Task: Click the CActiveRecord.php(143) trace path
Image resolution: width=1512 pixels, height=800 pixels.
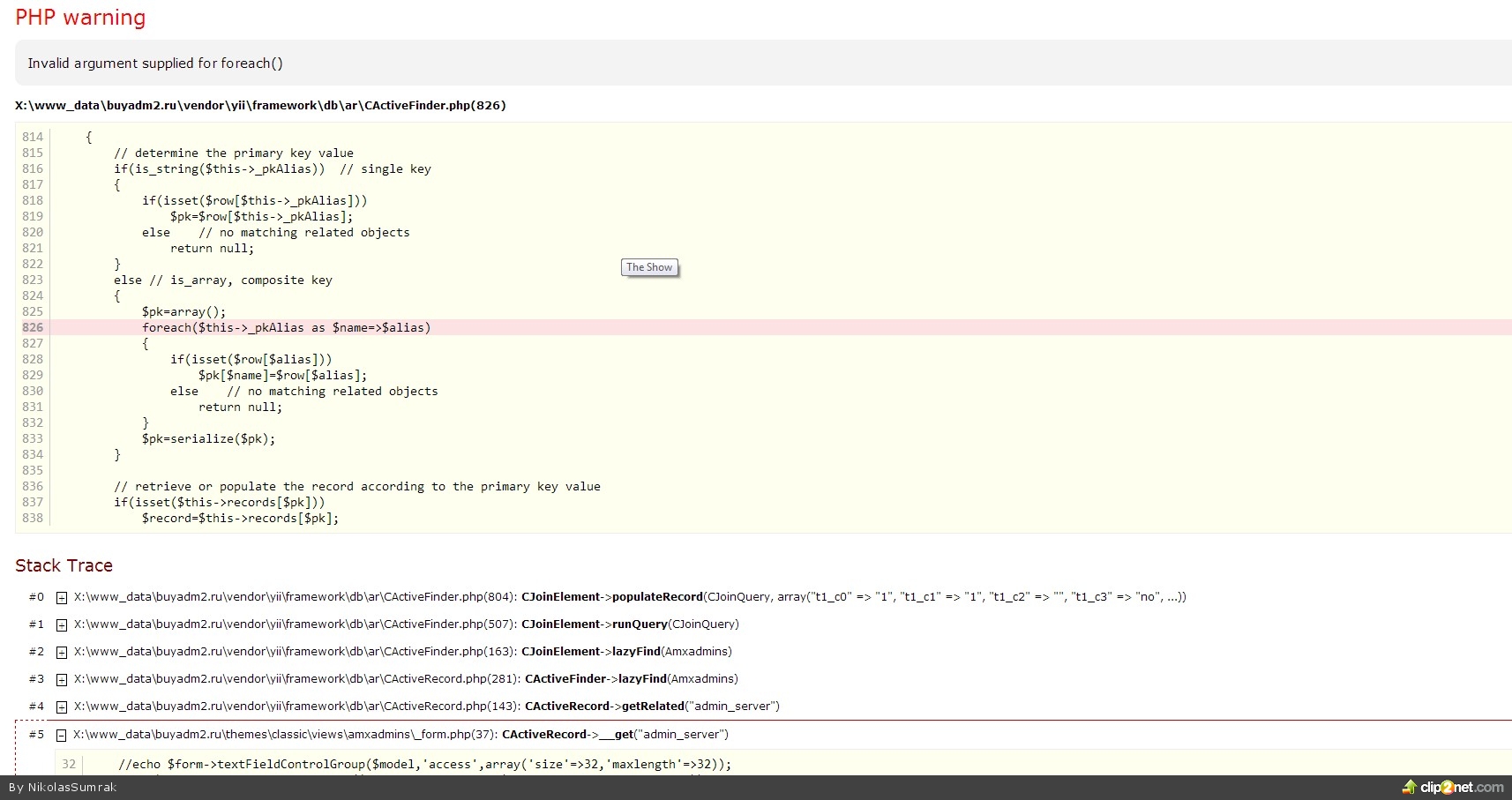Action: 296,707
